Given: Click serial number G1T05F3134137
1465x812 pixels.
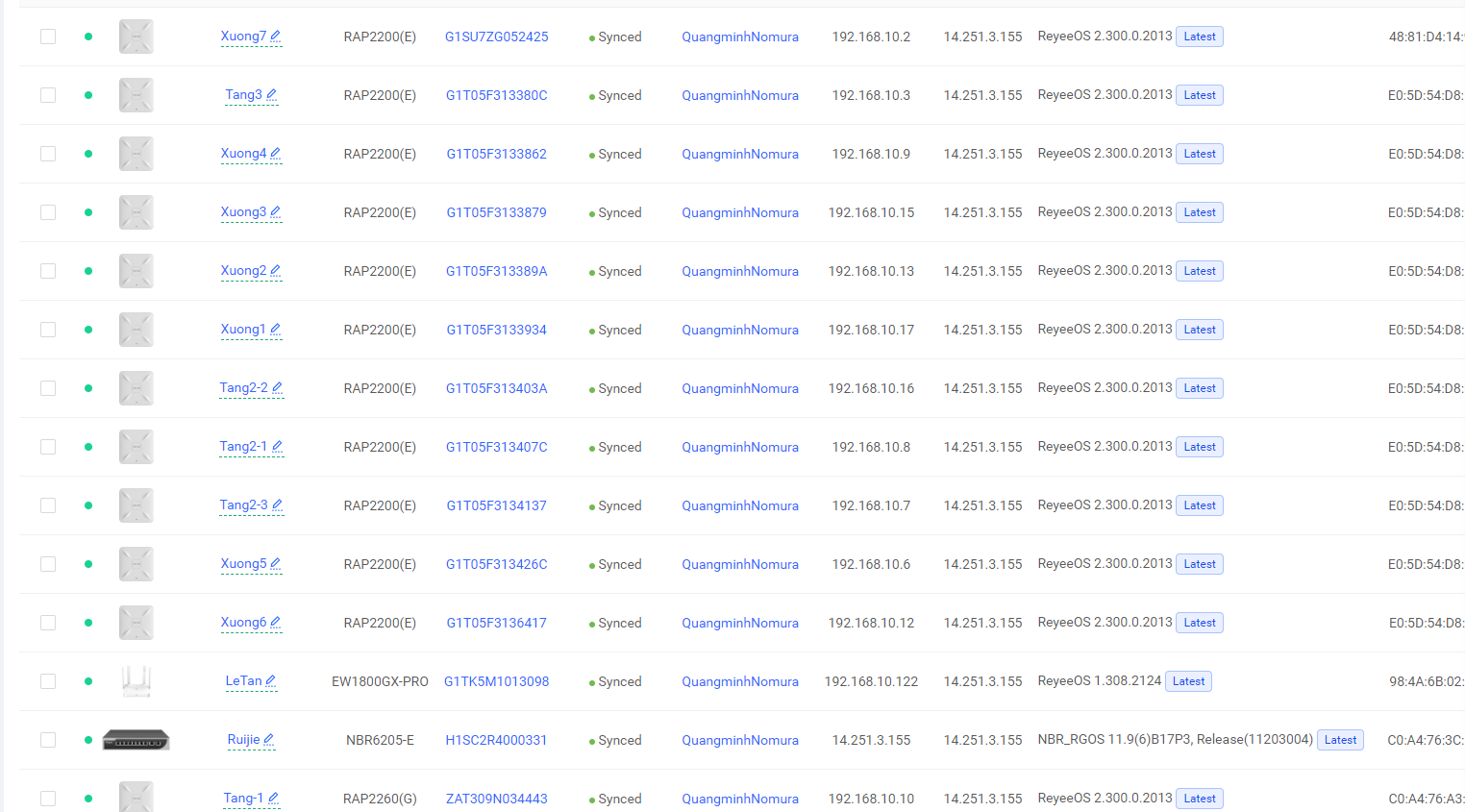Looking at the screenshot, I should [497, 505].
